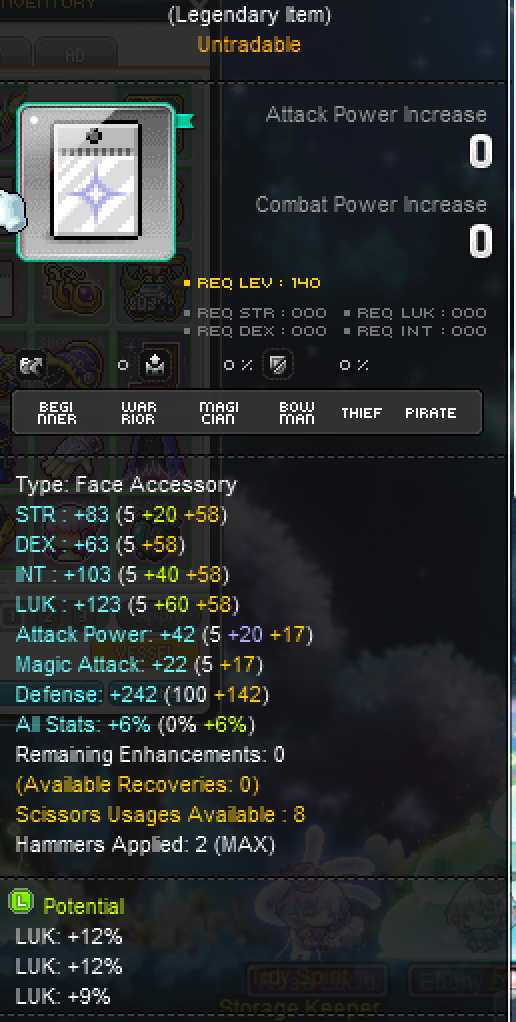The image size is (516, 1022).
Task: Select the Warrior job label
Action: (x=139, y=413)
